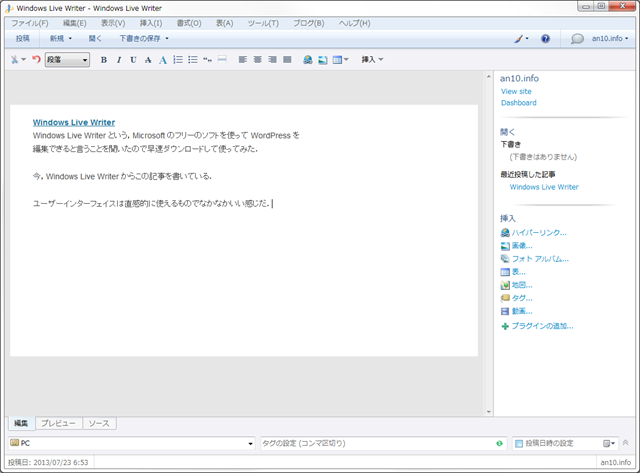Collapse the properties panel chevron

coord(625,442)
